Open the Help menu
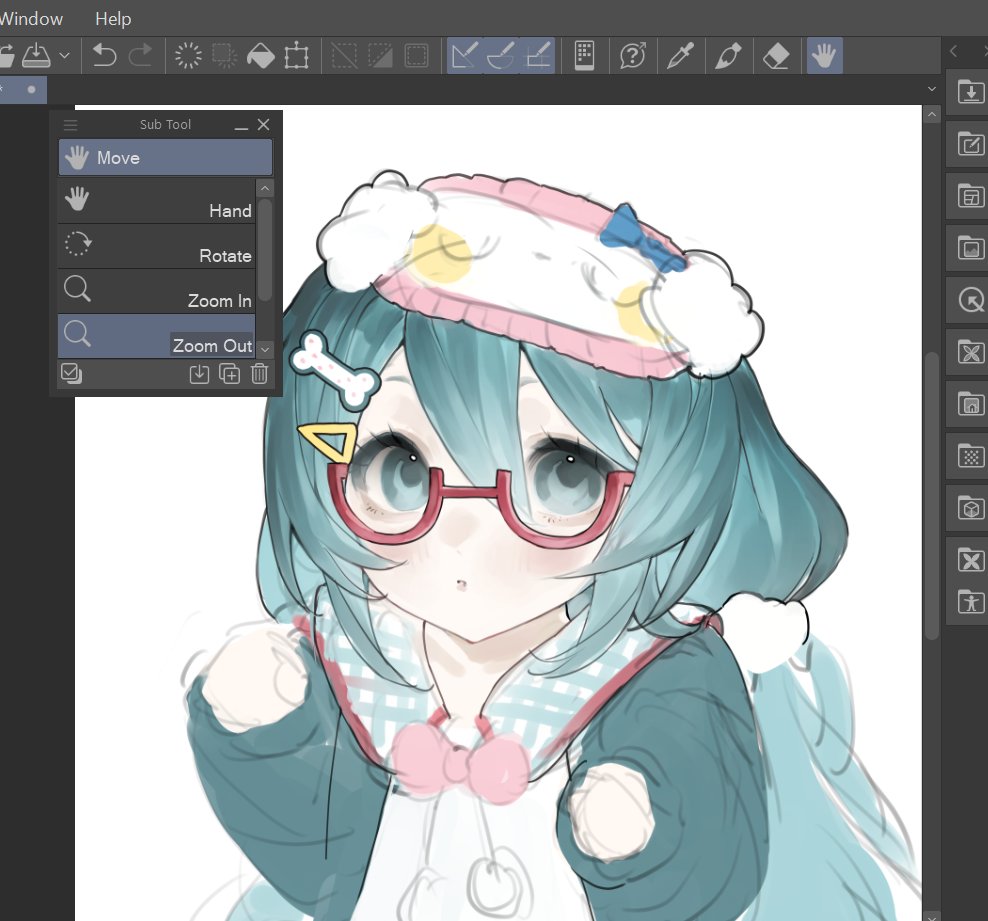 coord(113,19)
